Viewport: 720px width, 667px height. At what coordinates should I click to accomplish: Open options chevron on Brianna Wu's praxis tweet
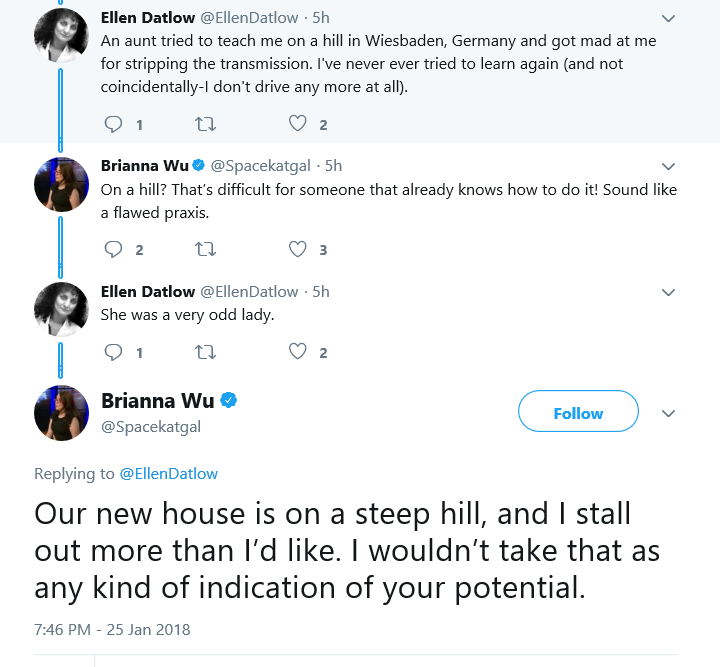(668, 166)
